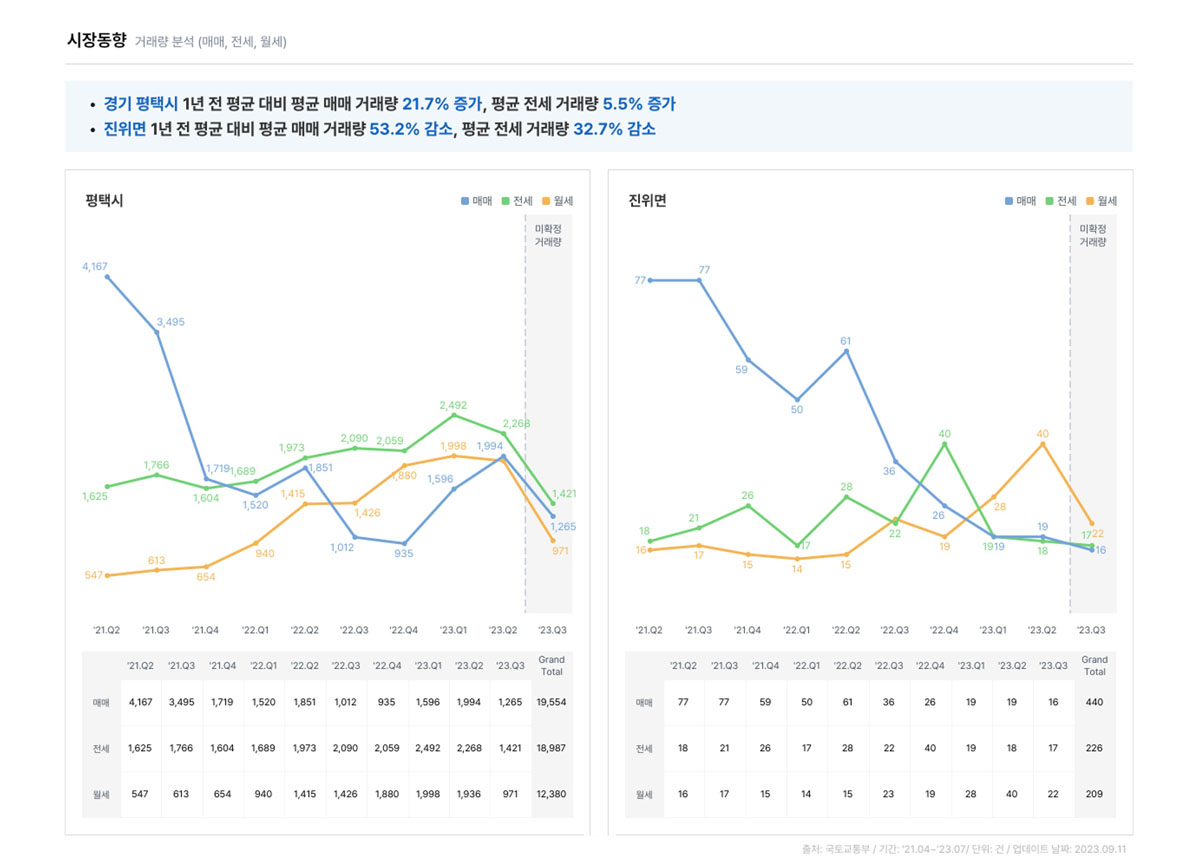Click the 월세 row header in 진위면 table

tap(645, 794)
